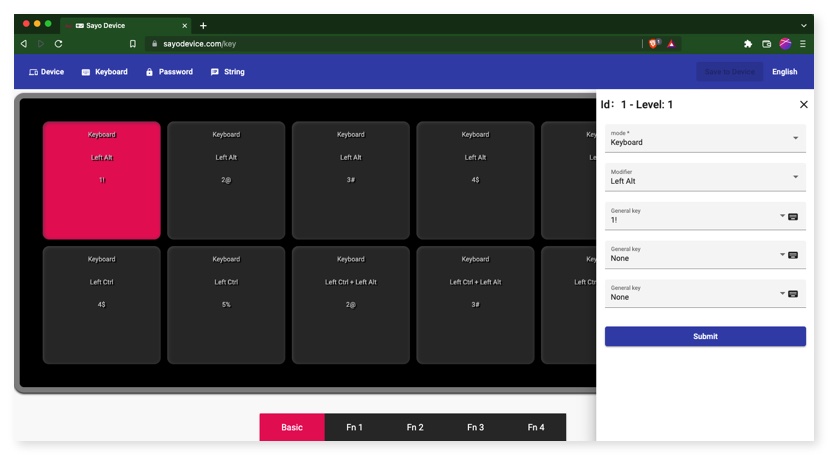
Task: Click Brave Shields icon in address bar
Action: (654, 44)
